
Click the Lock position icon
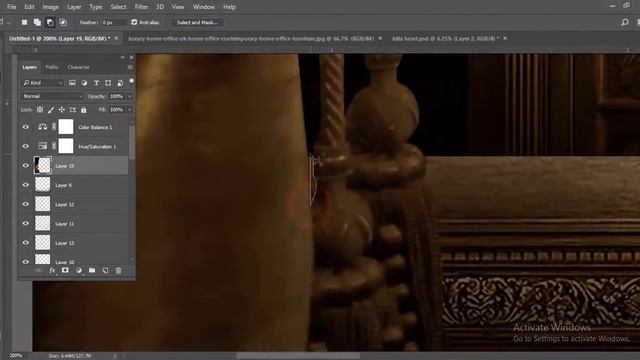[x=62, y=110]
